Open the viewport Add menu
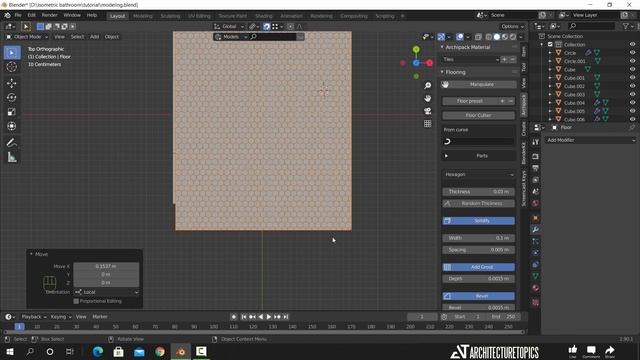Screen dimensions: 640x360 click(95, 37)
